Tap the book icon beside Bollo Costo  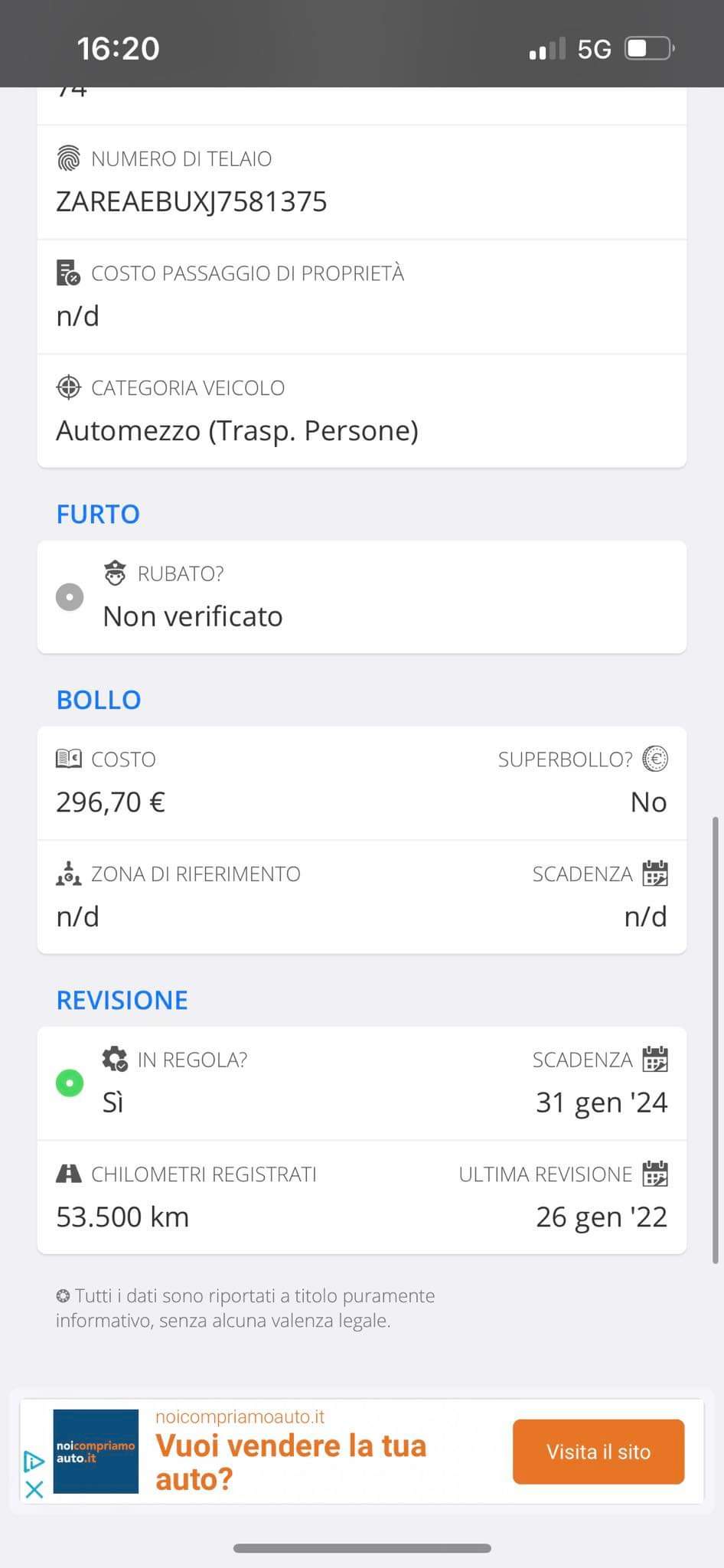pyautogui.click(x=69, y=759)
